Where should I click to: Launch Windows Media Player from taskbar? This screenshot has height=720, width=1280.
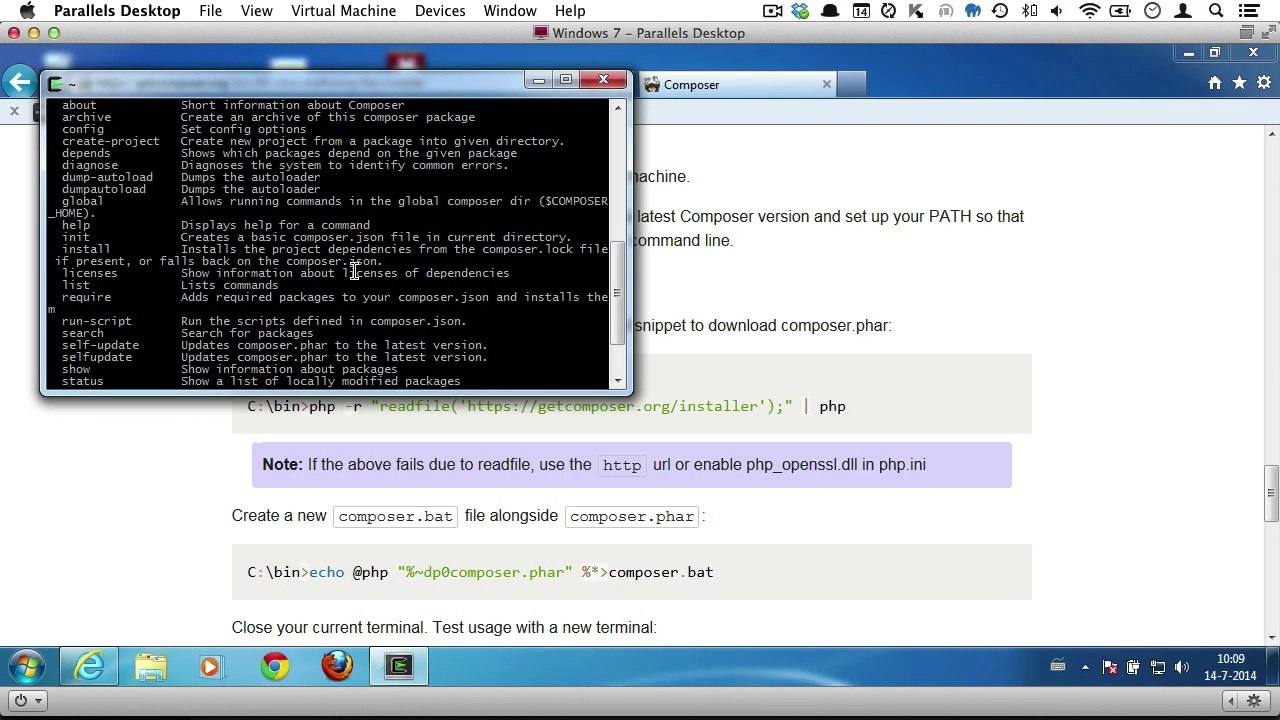[x=210, y=667]
